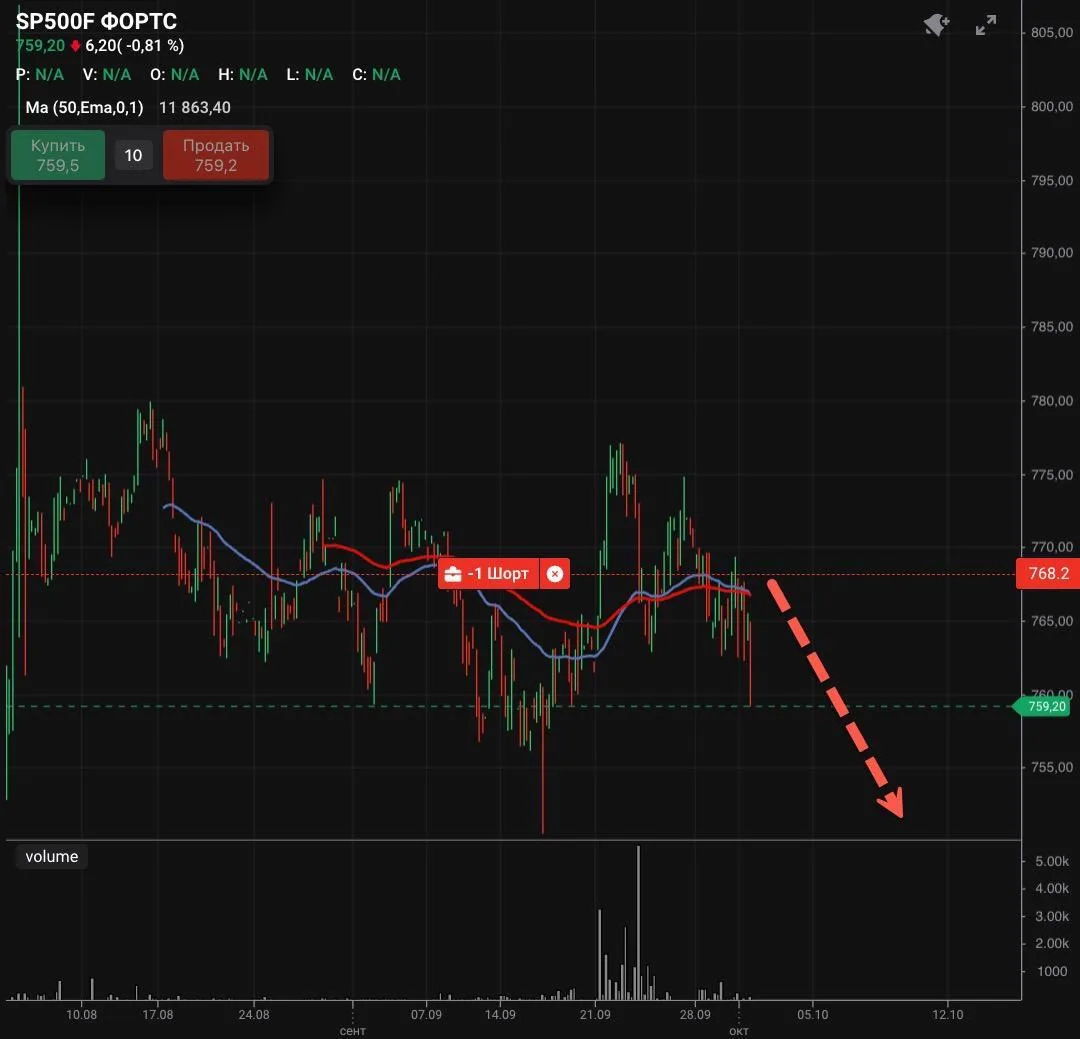The height and width of the screenshot is (1039, 1080).
Task: Click the Ma (50,Ema,0,1) indicator label
Action: pyautogui.click(x=85, y=107)
